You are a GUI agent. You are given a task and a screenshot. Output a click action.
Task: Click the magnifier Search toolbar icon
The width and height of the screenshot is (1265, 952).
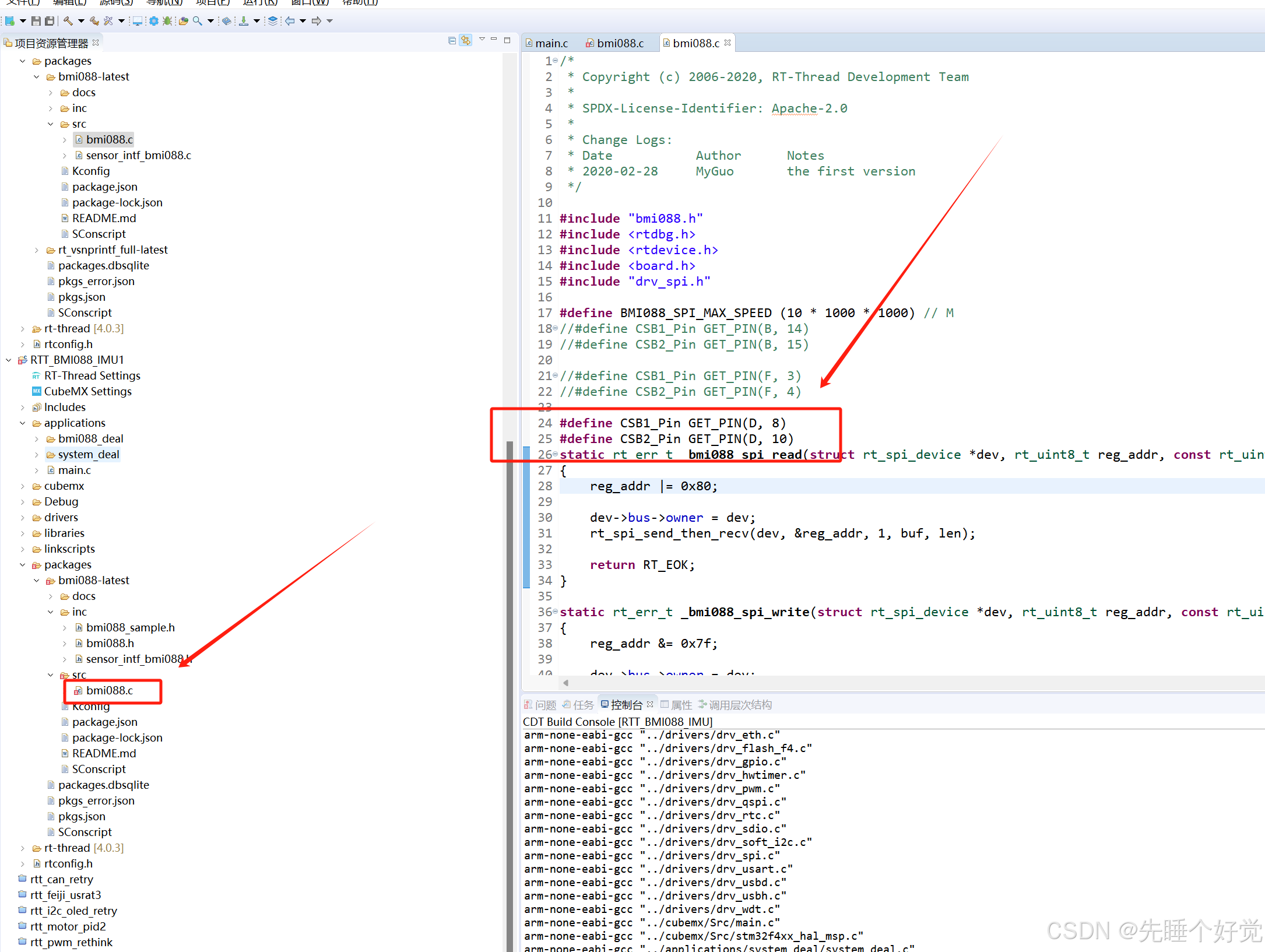198,21
